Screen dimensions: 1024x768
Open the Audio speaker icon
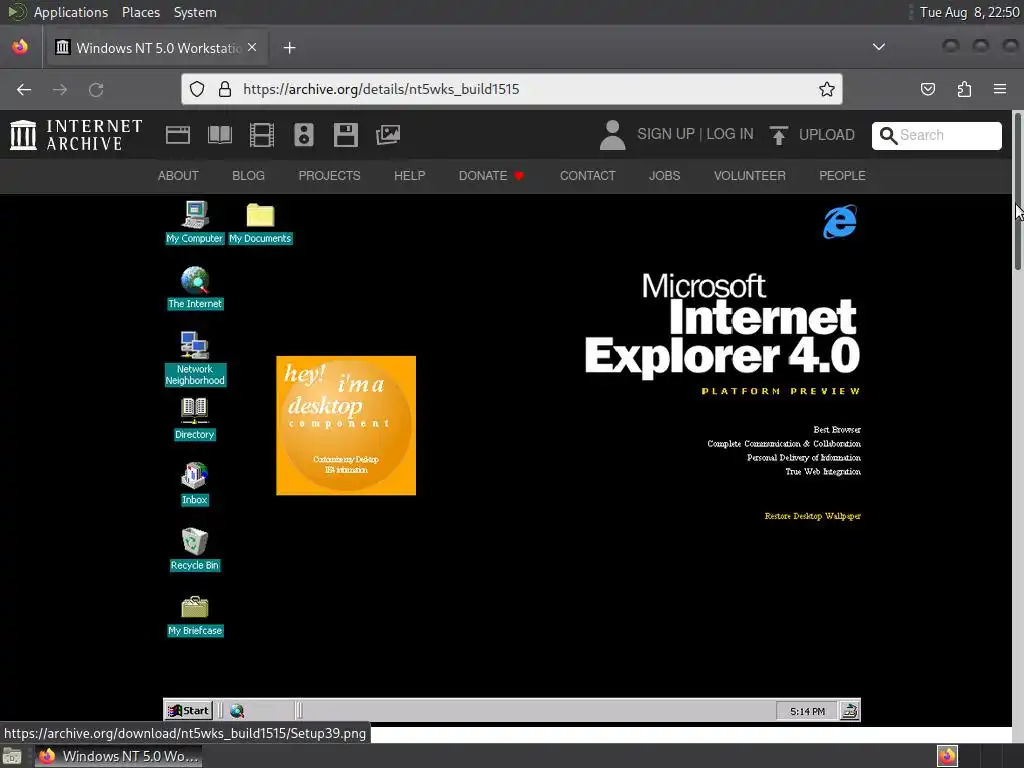(304, 135)
